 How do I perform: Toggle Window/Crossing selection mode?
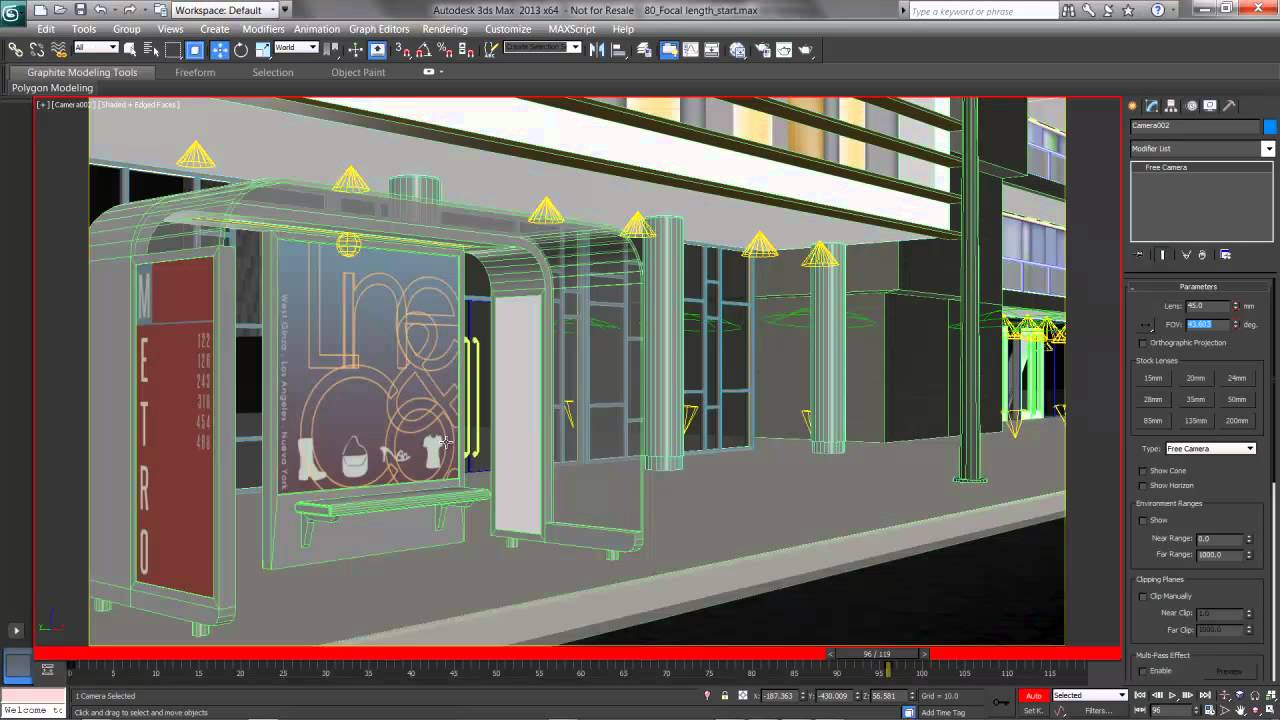(195, 49)
